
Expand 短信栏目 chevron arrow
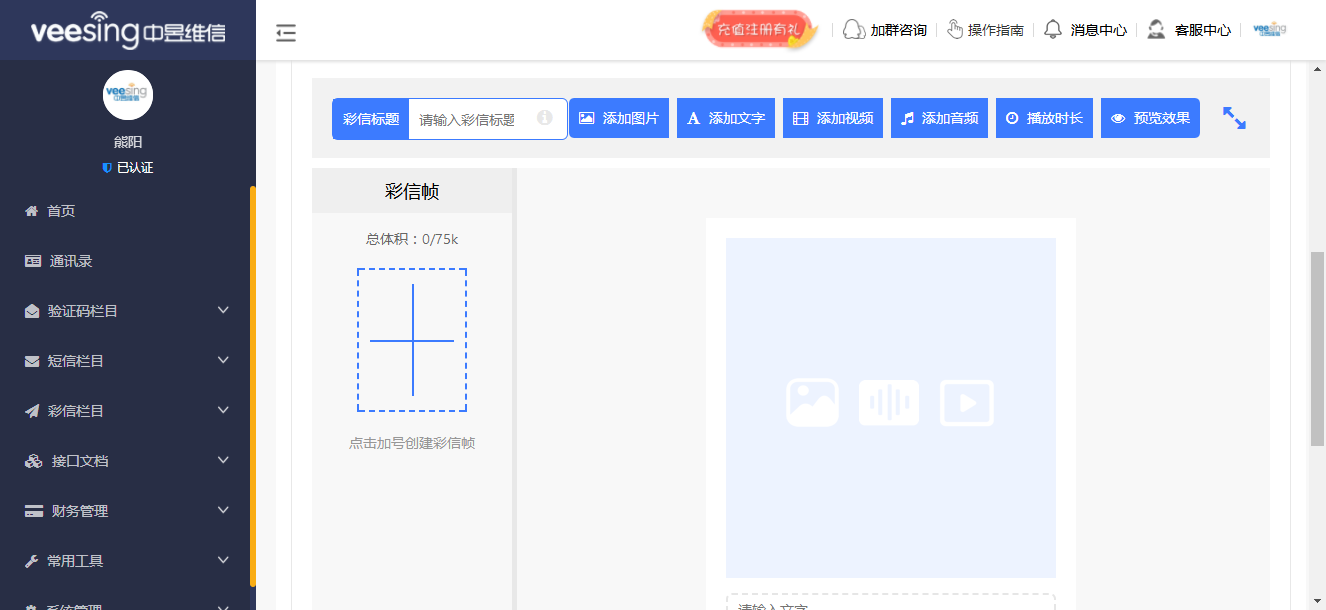click(x=224, y=360)
